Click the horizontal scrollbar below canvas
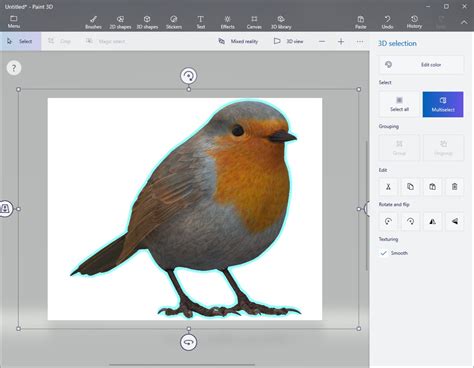Screen dimensions: 474x368 click(x=182, y=365)
